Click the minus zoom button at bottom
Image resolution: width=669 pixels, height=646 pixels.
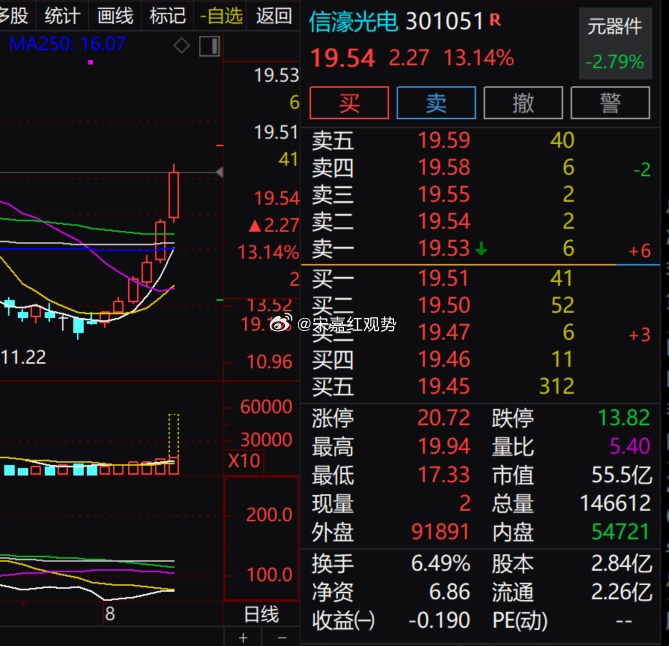coord(282,638)
